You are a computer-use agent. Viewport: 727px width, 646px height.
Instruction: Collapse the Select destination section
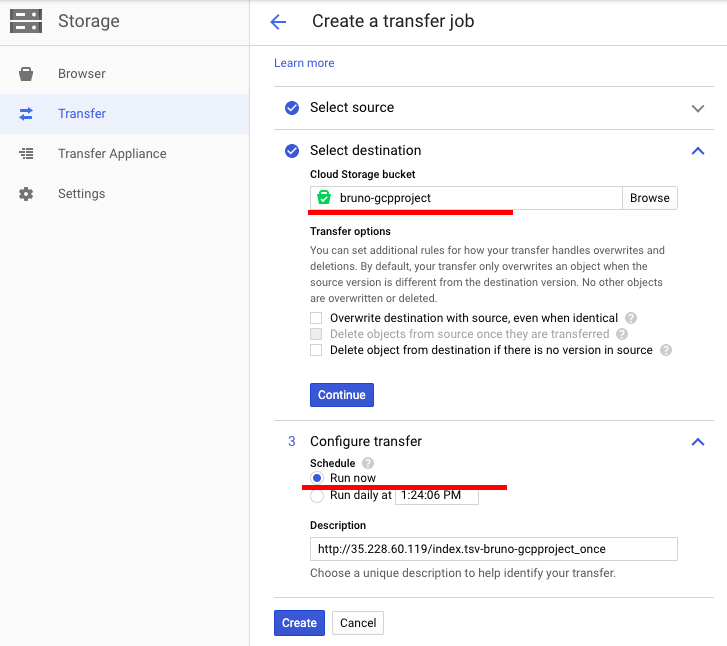pos(698,151)
